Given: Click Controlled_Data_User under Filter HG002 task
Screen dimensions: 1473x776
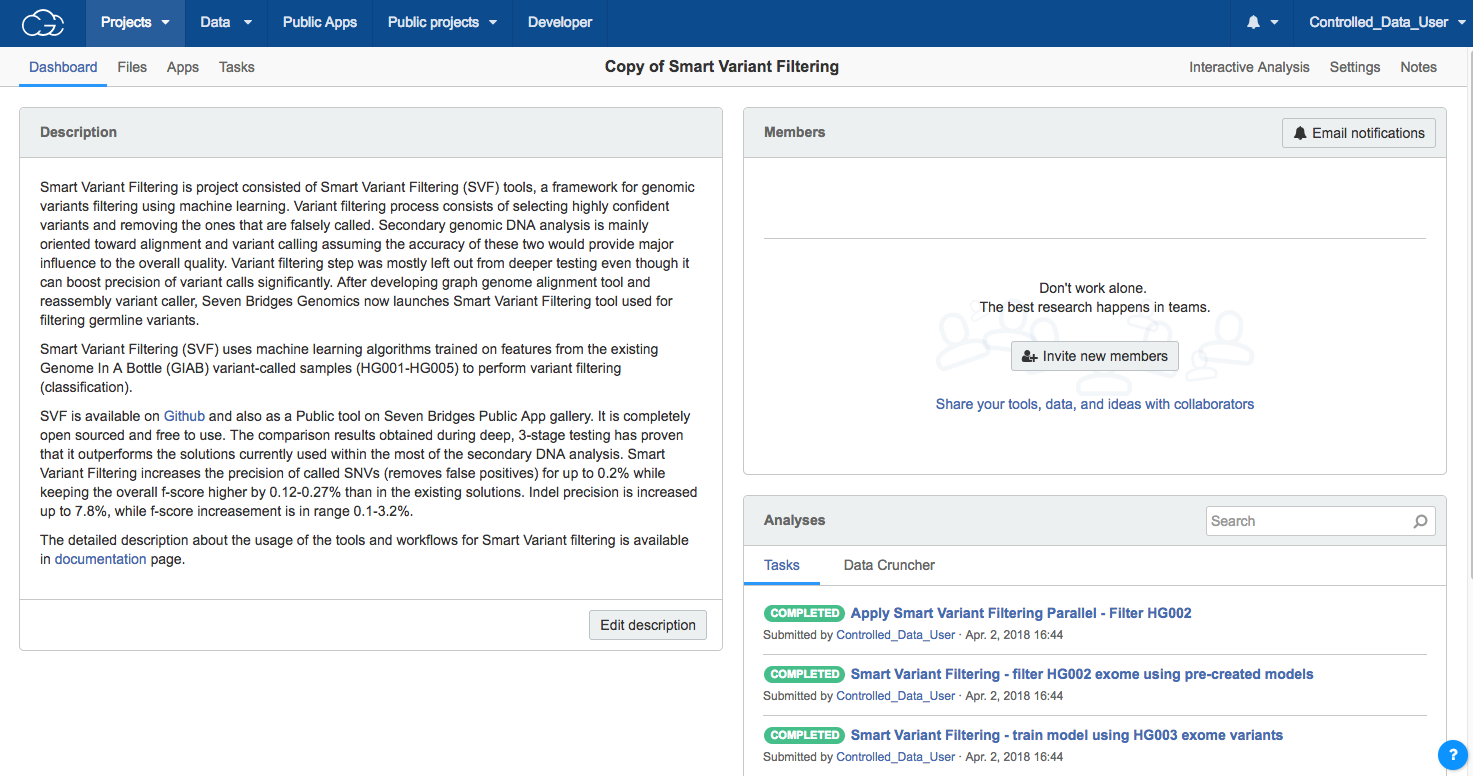Looking at the screenshot, I should click(896, 635).
